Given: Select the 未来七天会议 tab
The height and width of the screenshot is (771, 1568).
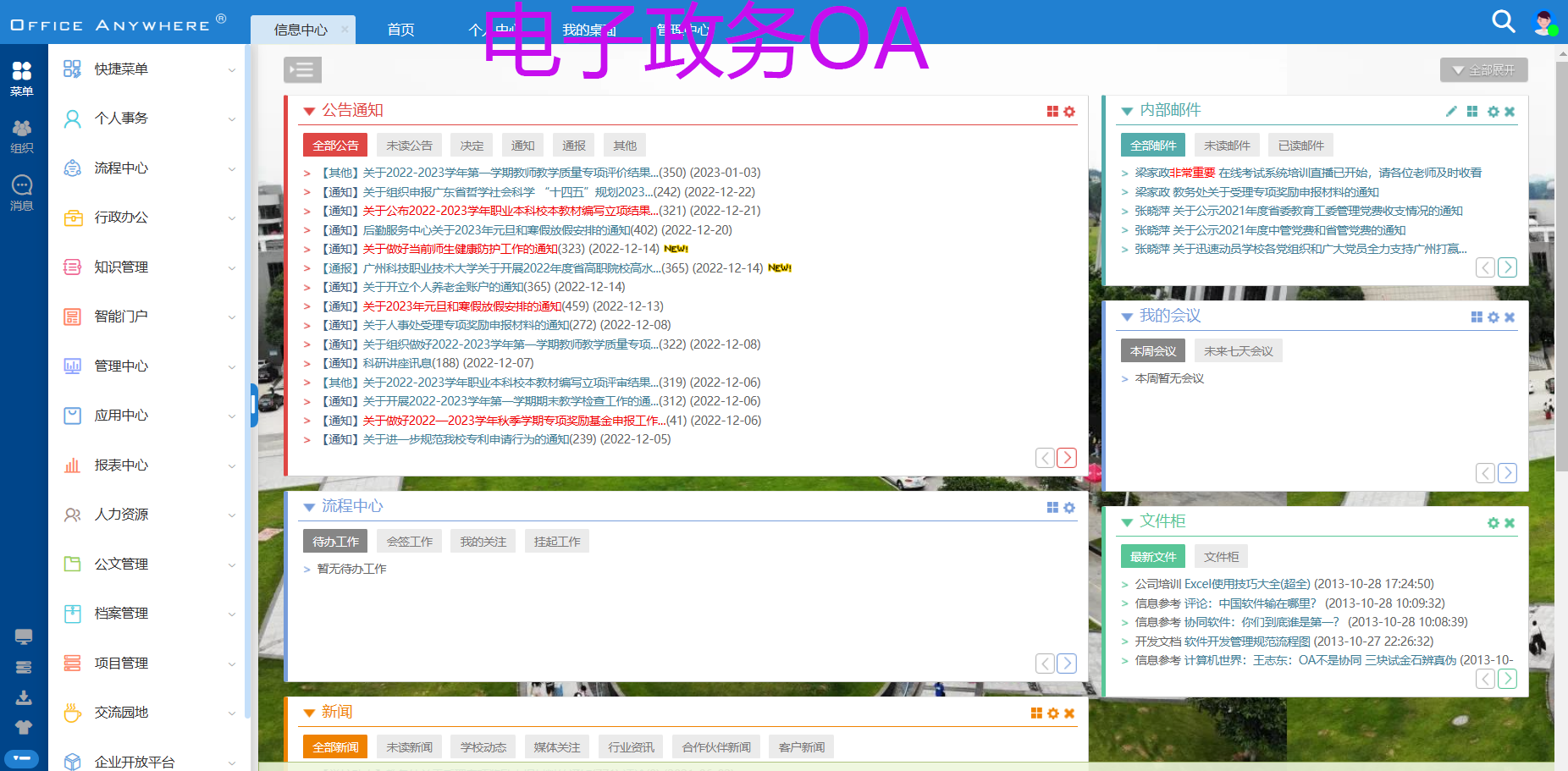Looking at the screenshot, I should point(1238,351).
